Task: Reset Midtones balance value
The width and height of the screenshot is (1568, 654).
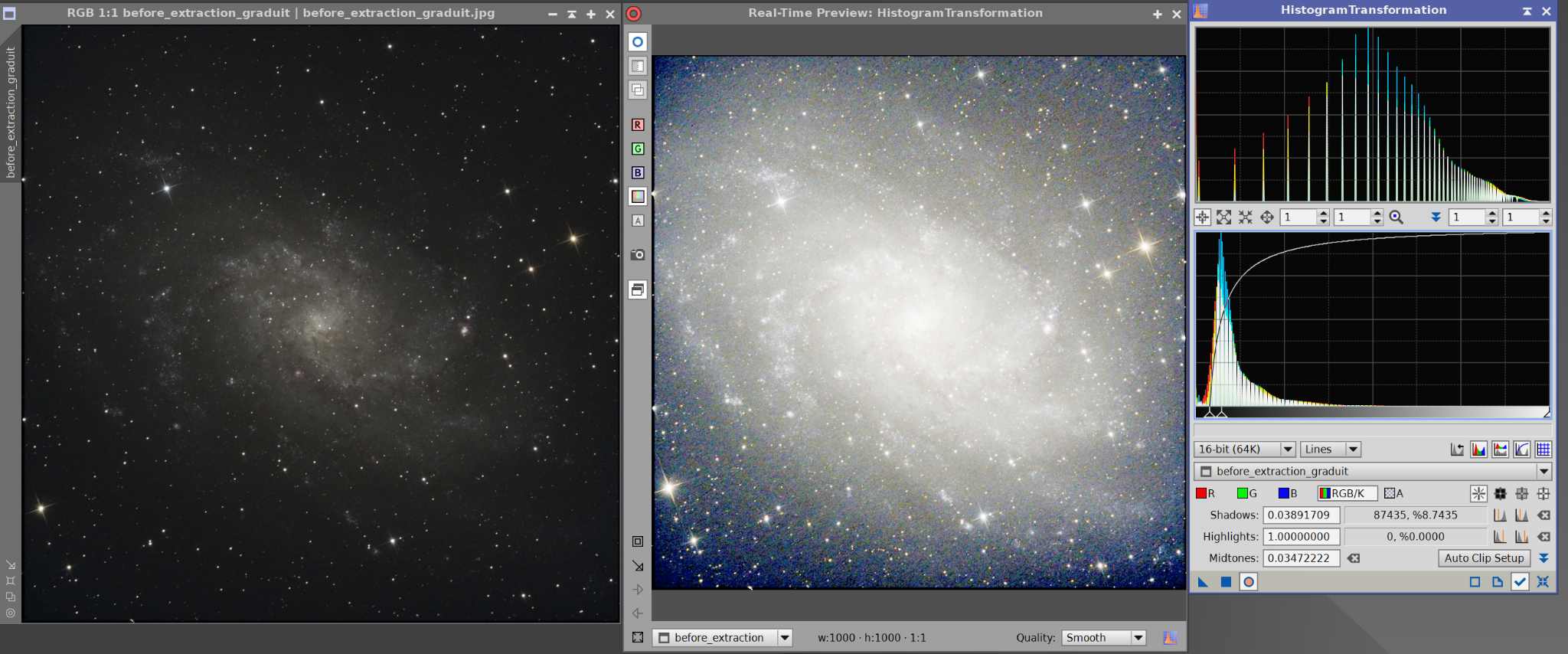Action: click(1354, 558)
